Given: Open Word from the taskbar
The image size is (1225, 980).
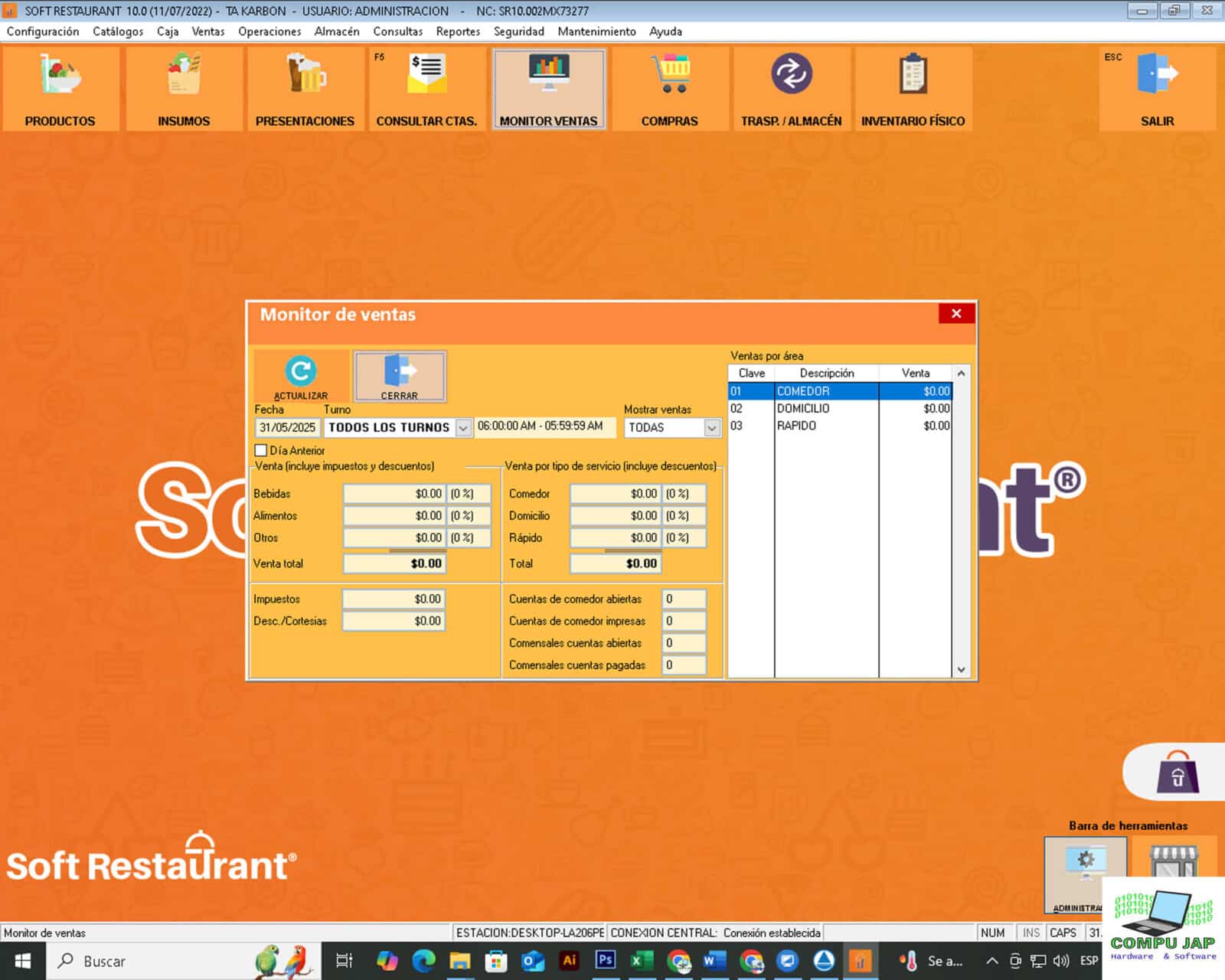Looking at the screenshot, I should coord(714,961).
